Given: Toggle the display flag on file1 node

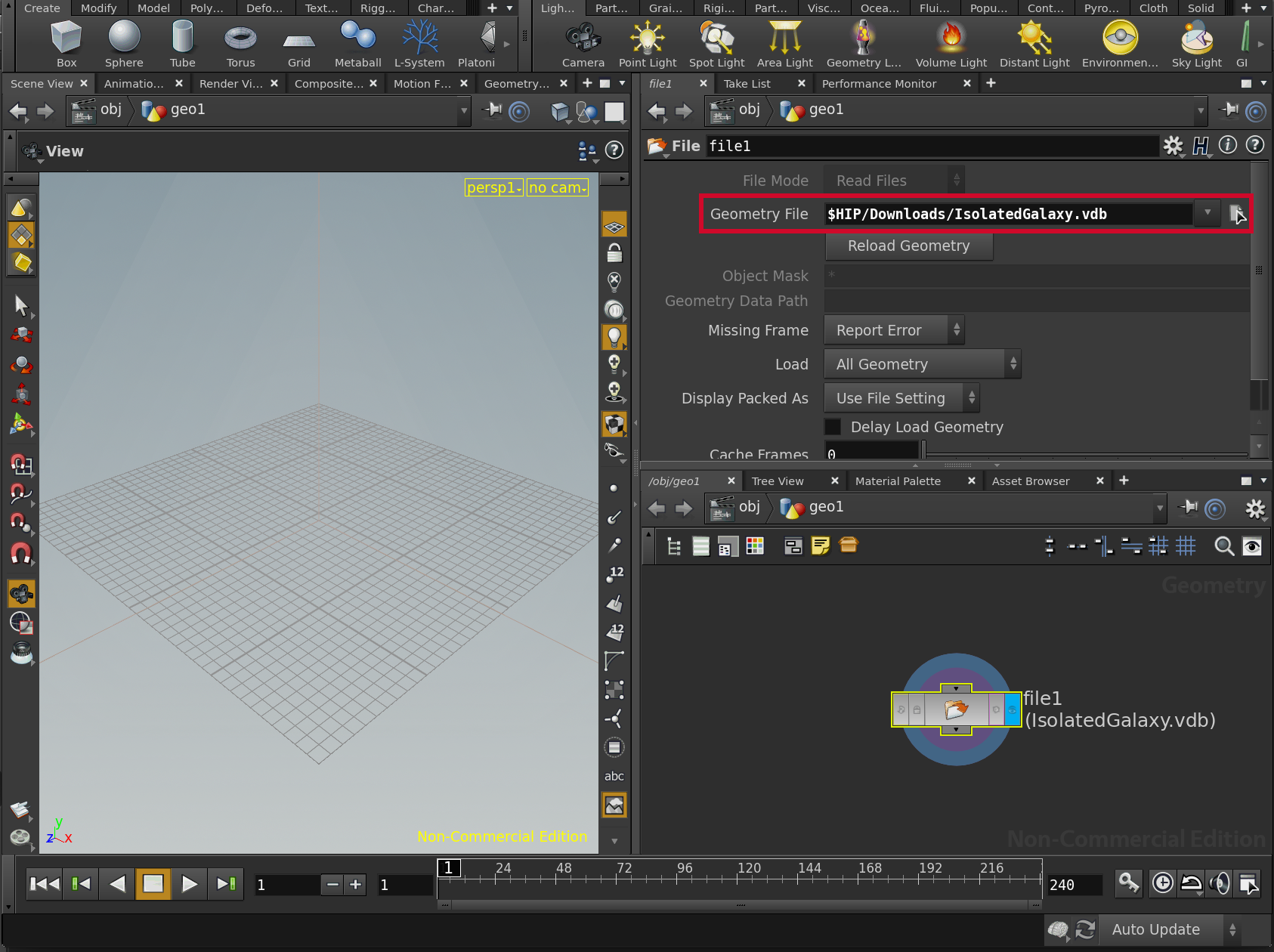Looking at the screenshot, I should click(1012, 710).
